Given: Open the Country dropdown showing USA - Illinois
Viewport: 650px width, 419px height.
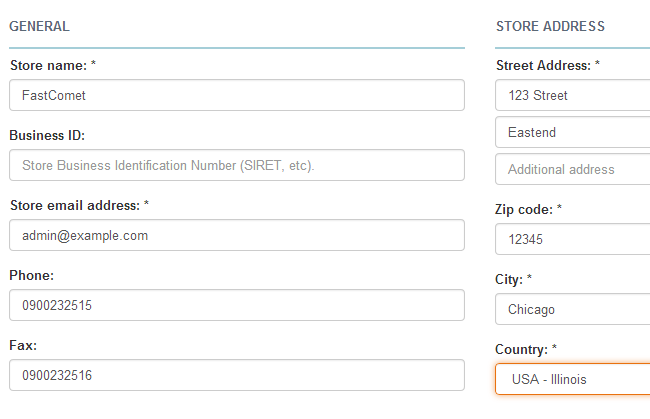Looking at the screenshot, I should coord(572,380).
